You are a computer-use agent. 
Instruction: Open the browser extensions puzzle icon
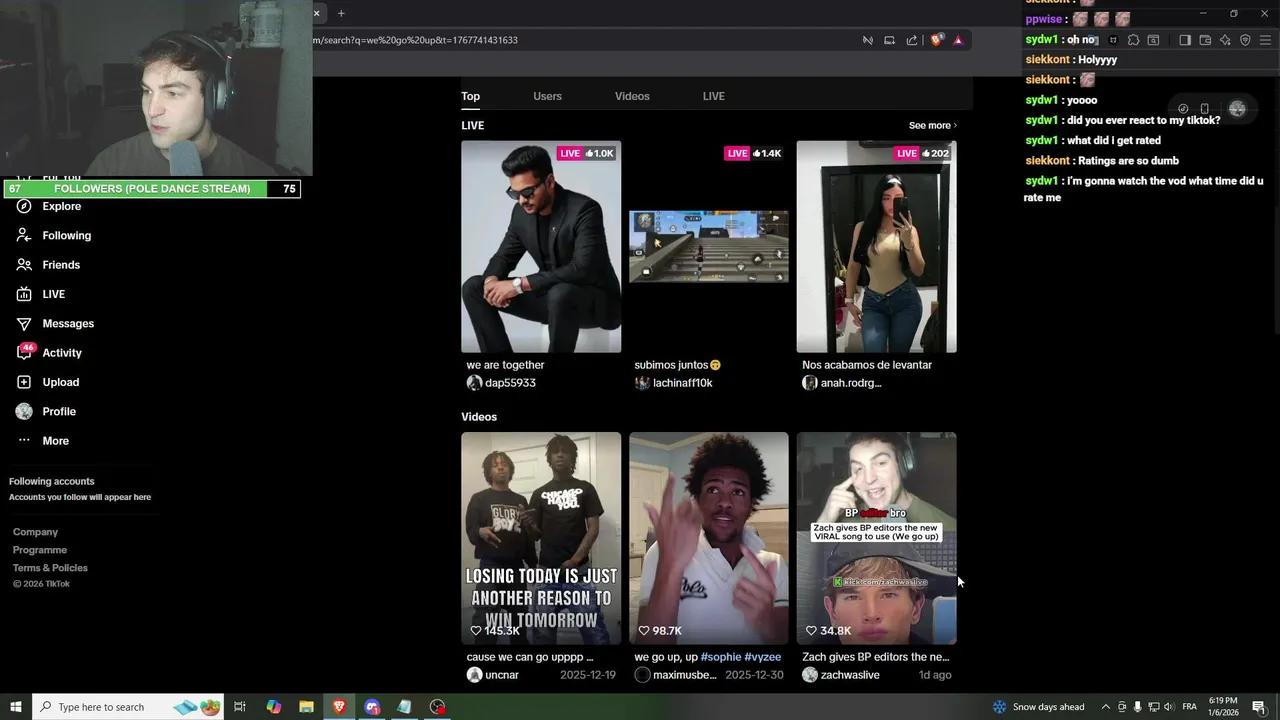coord(1133,40)
